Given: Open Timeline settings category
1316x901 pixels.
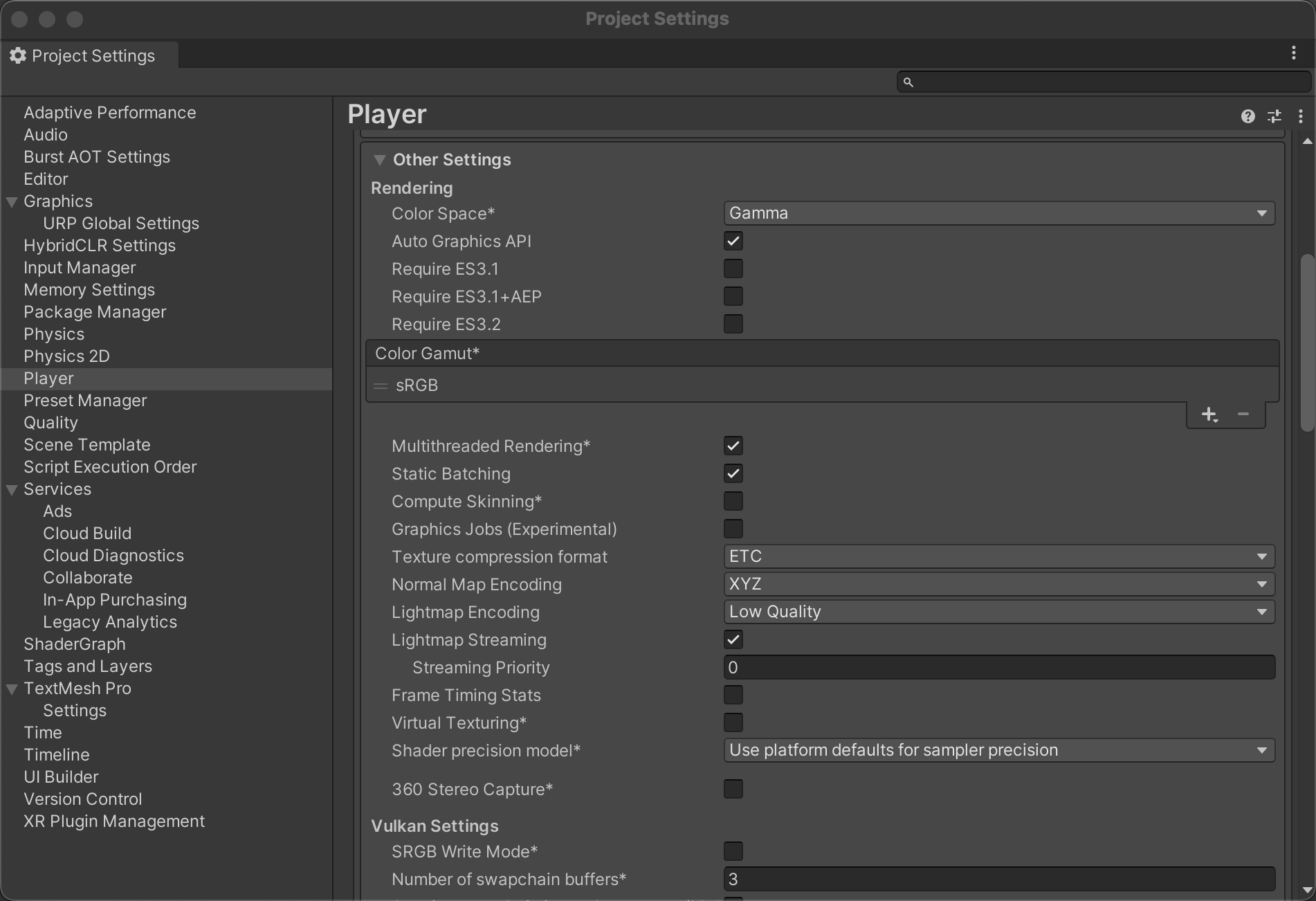Looking at the screenshot, I should pos(57,755).
